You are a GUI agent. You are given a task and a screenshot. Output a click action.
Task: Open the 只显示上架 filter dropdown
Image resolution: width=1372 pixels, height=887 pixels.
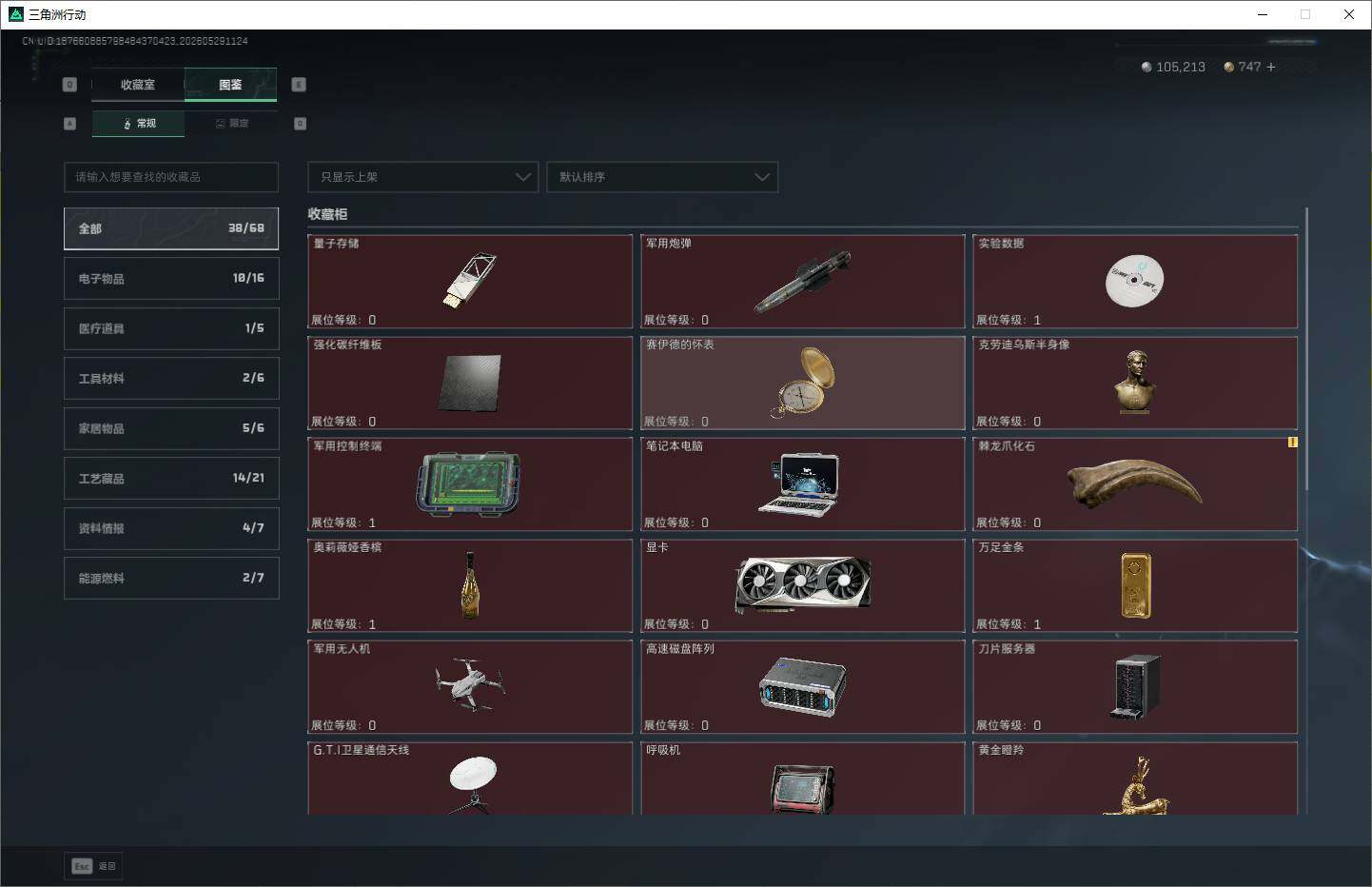[423, 177]
